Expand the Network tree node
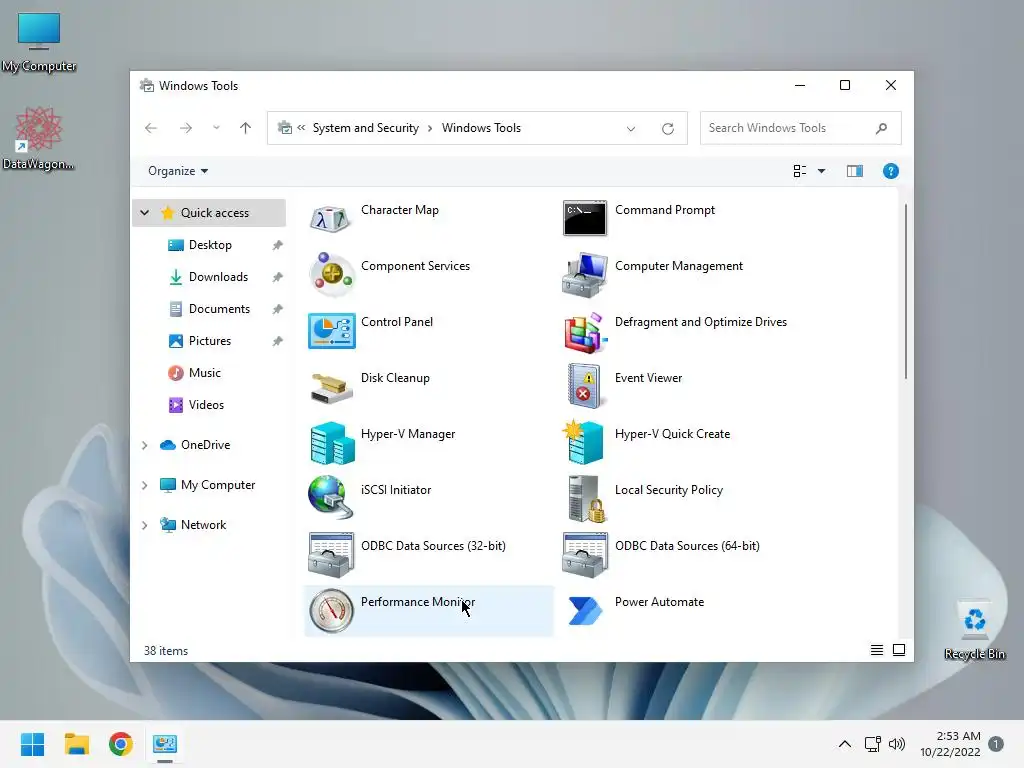The width and height of the screenshot is (1024, 768). coord(145,525)
